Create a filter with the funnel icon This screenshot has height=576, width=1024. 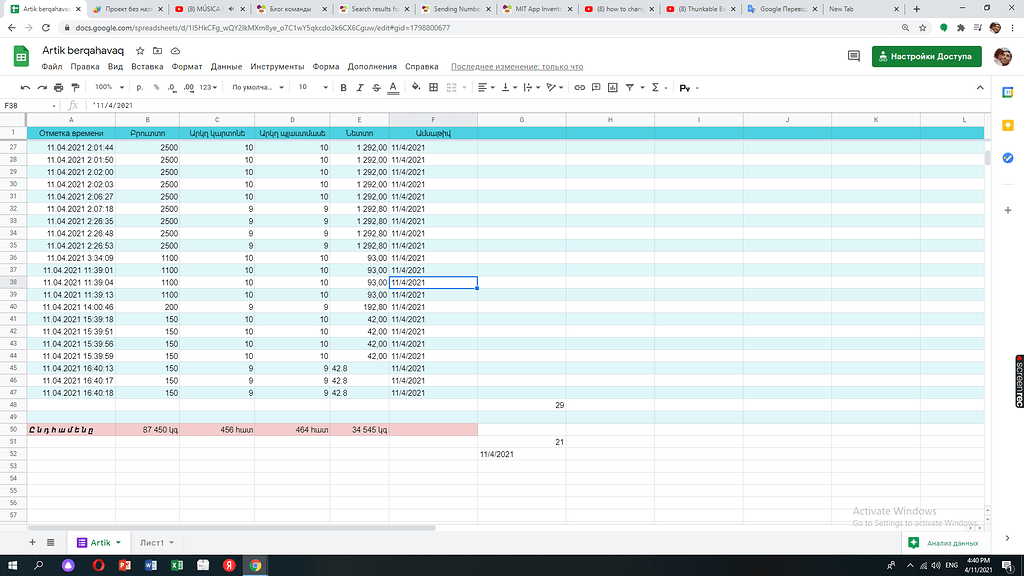[629, 88]
